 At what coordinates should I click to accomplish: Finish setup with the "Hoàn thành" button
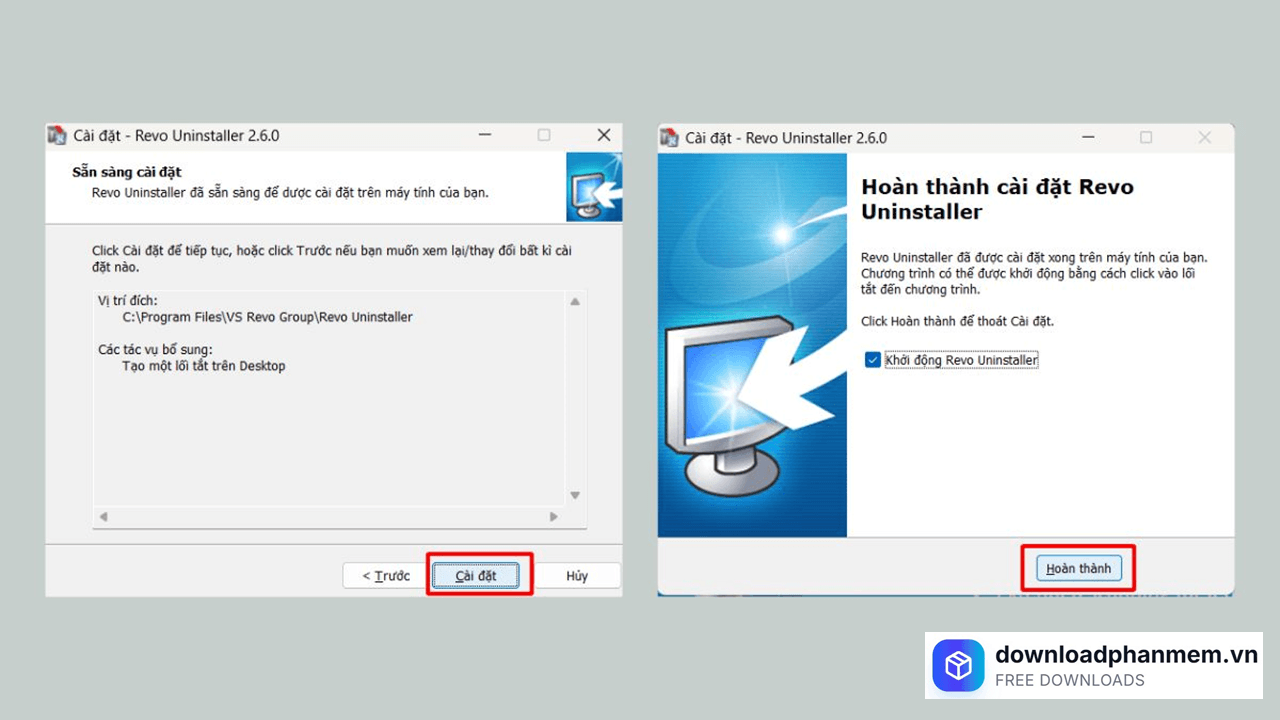click(x=1078, y=569)
